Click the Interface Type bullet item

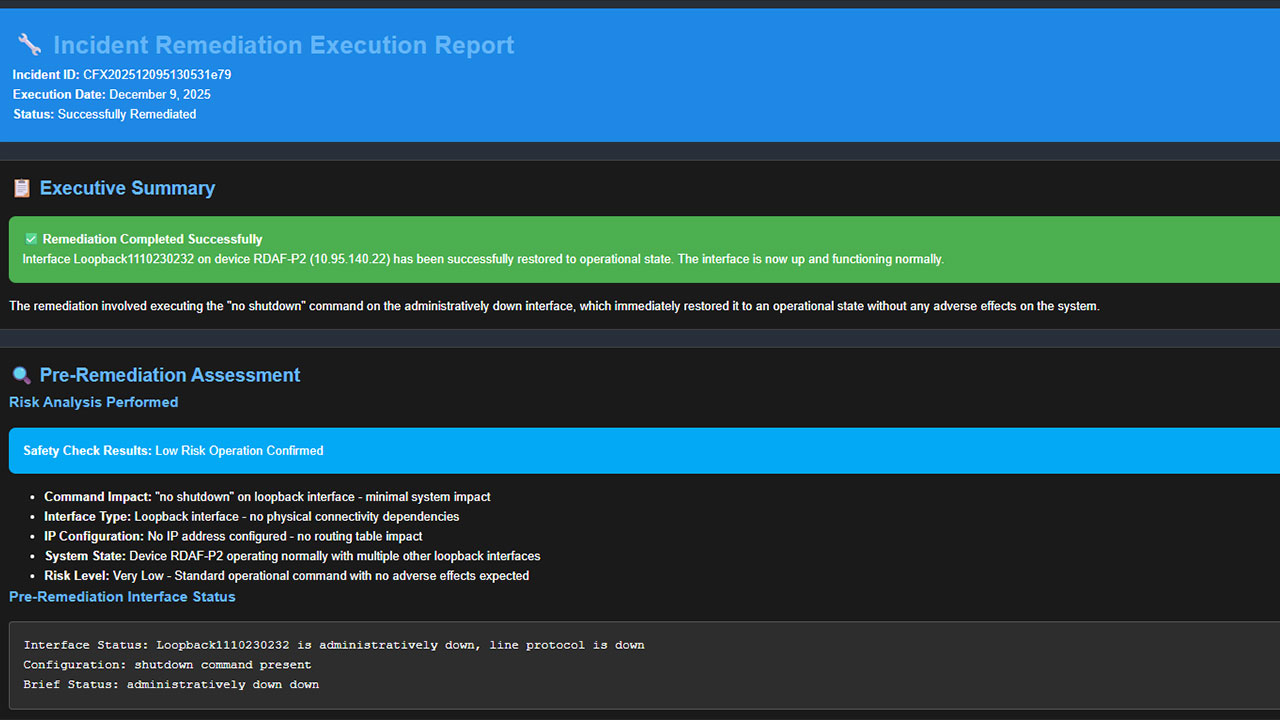pos(251,517)
